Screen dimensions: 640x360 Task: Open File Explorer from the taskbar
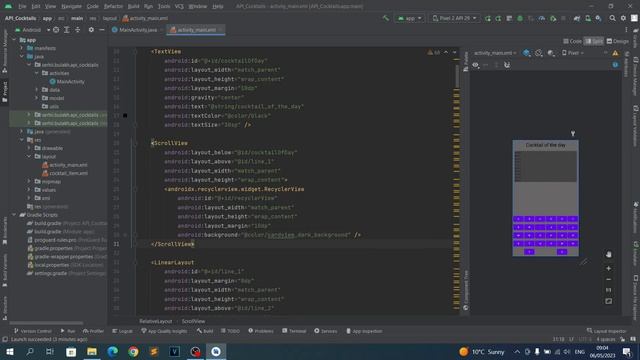pos(92,351)
